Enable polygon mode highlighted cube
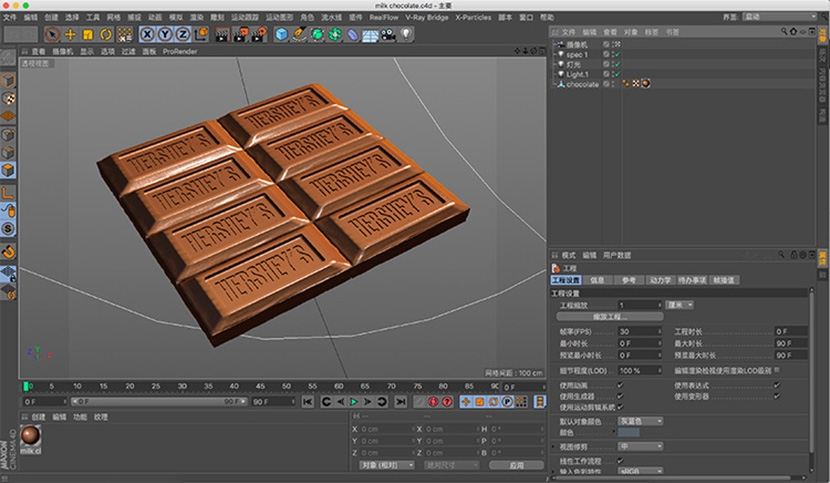The height and width of the screenshot is (483, 830). point(8,170)
